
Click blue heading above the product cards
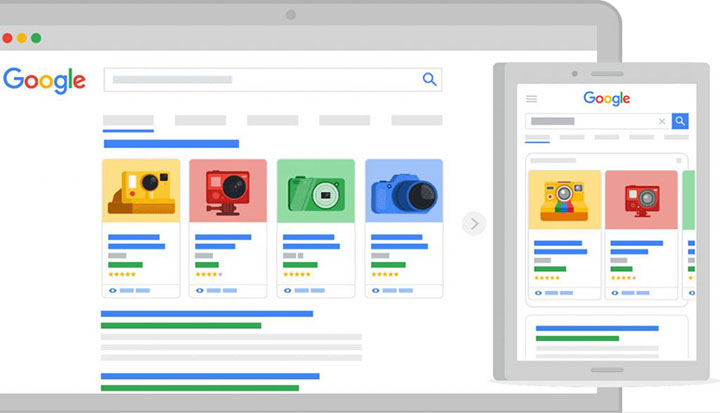point(171,144)
